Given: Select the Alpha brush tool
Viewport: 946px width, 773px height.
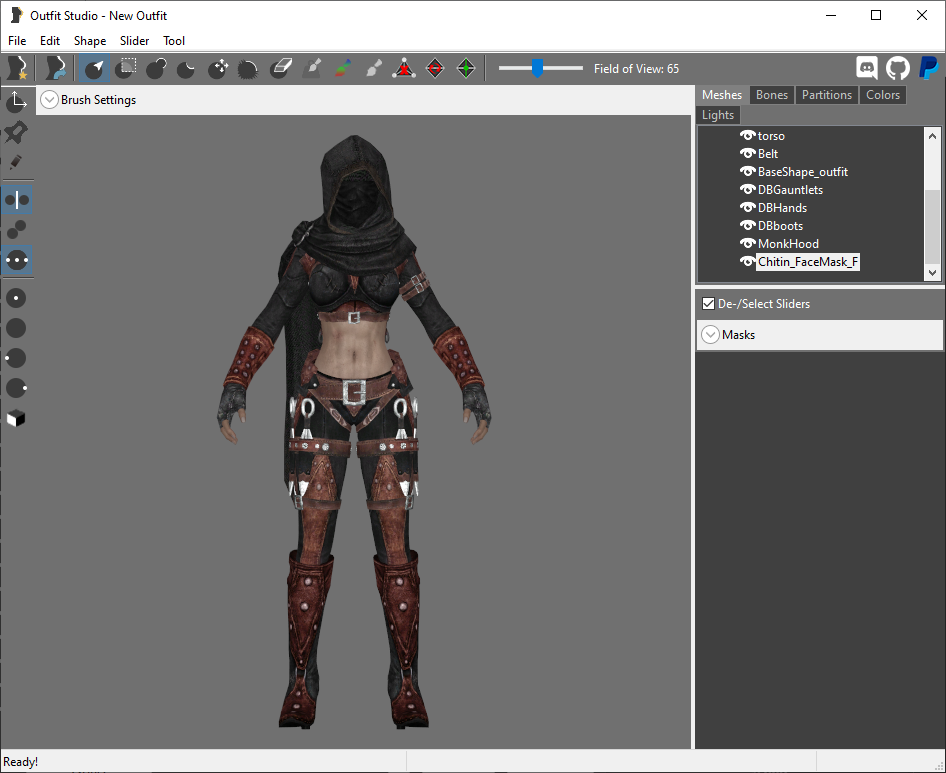Looking at the screenshot, I should [373, 68].
